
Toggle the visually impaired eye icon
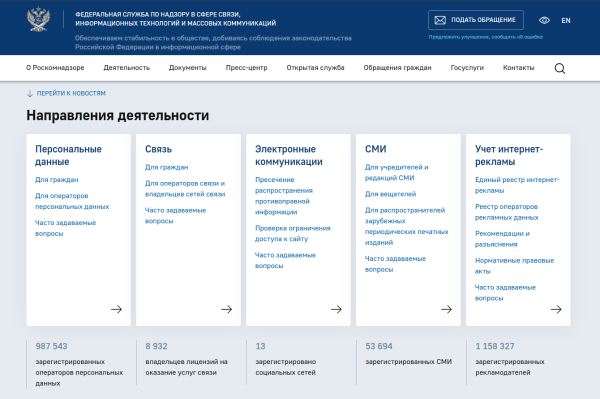coord(544,20)
